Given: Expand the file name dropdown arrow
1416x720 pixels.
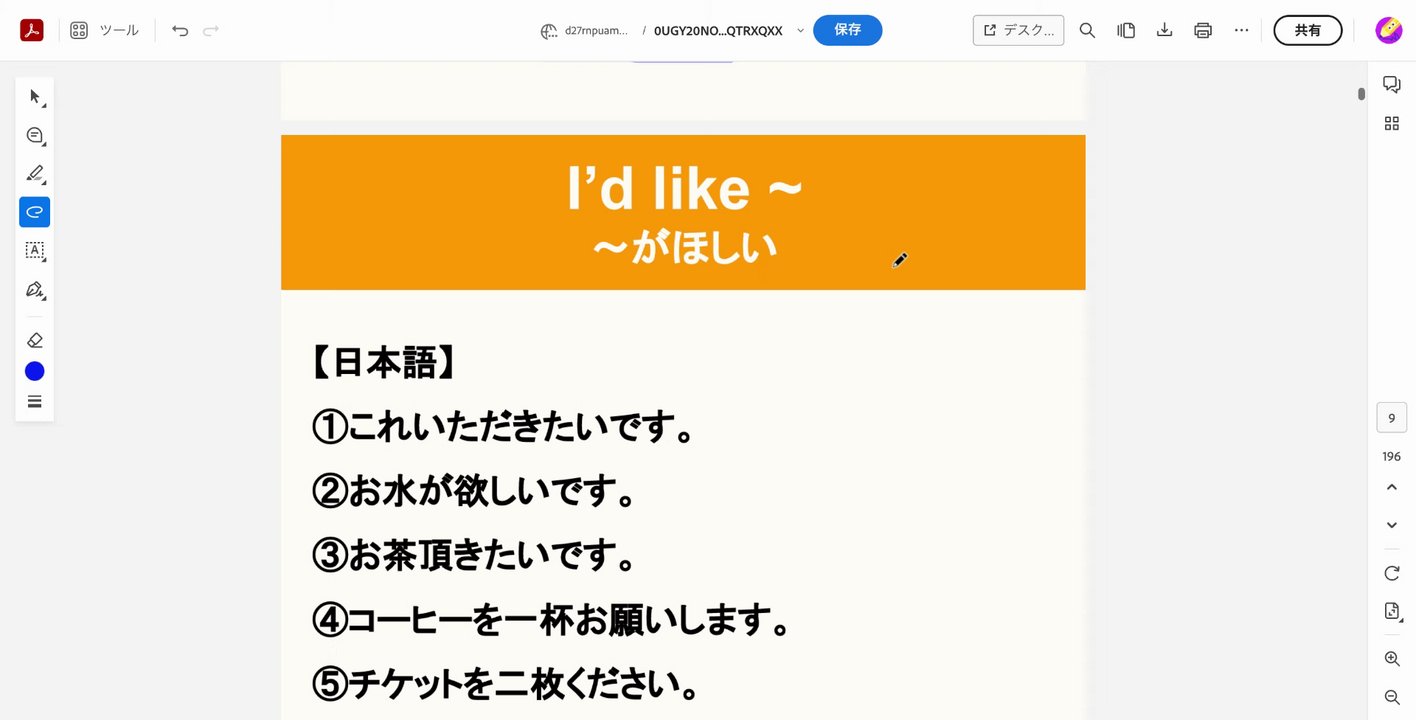Looking at the screenshot, I should (x=800, y=30).
